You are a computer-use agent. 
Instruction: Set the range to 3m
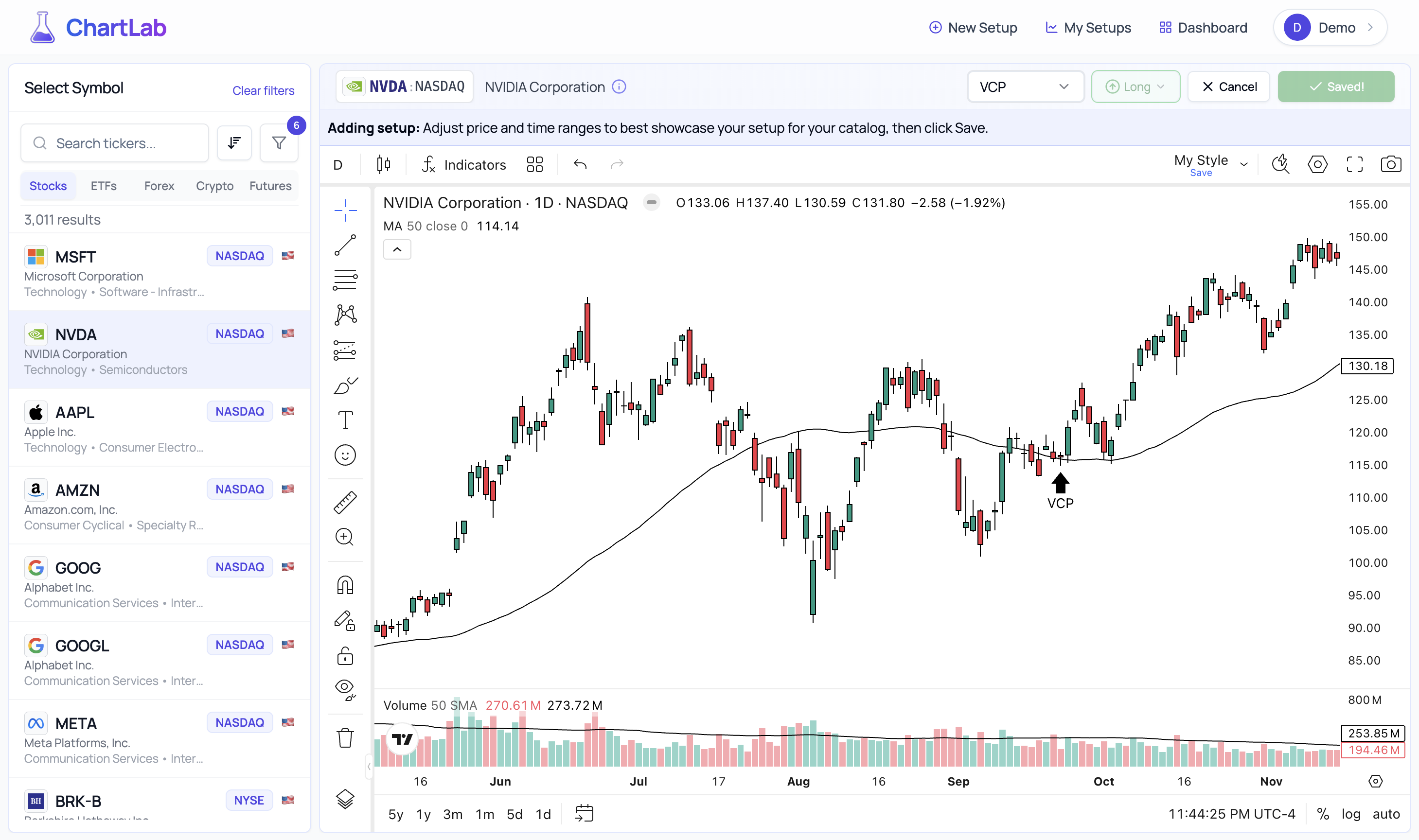tap(452, 814)
